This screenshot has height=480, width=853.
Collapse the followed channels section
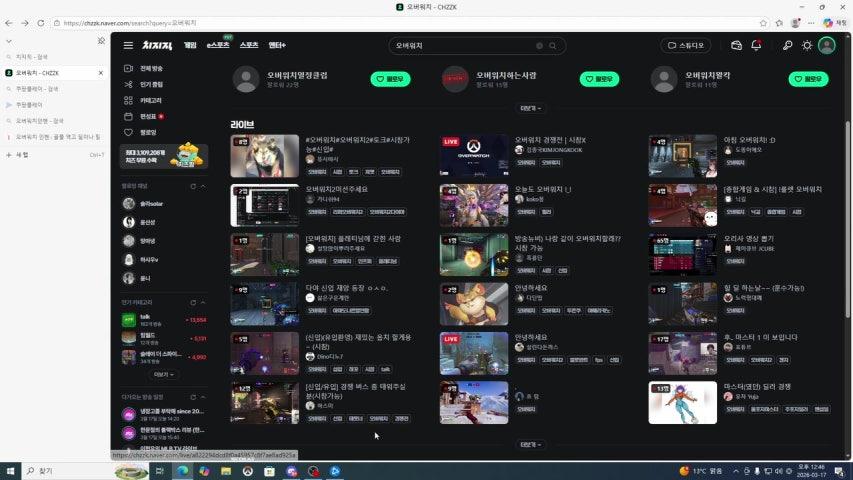coord(203,186)
